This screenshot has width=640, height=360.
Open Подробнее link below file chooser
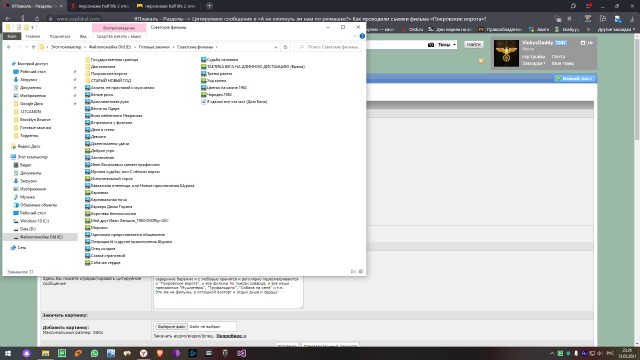231,336
